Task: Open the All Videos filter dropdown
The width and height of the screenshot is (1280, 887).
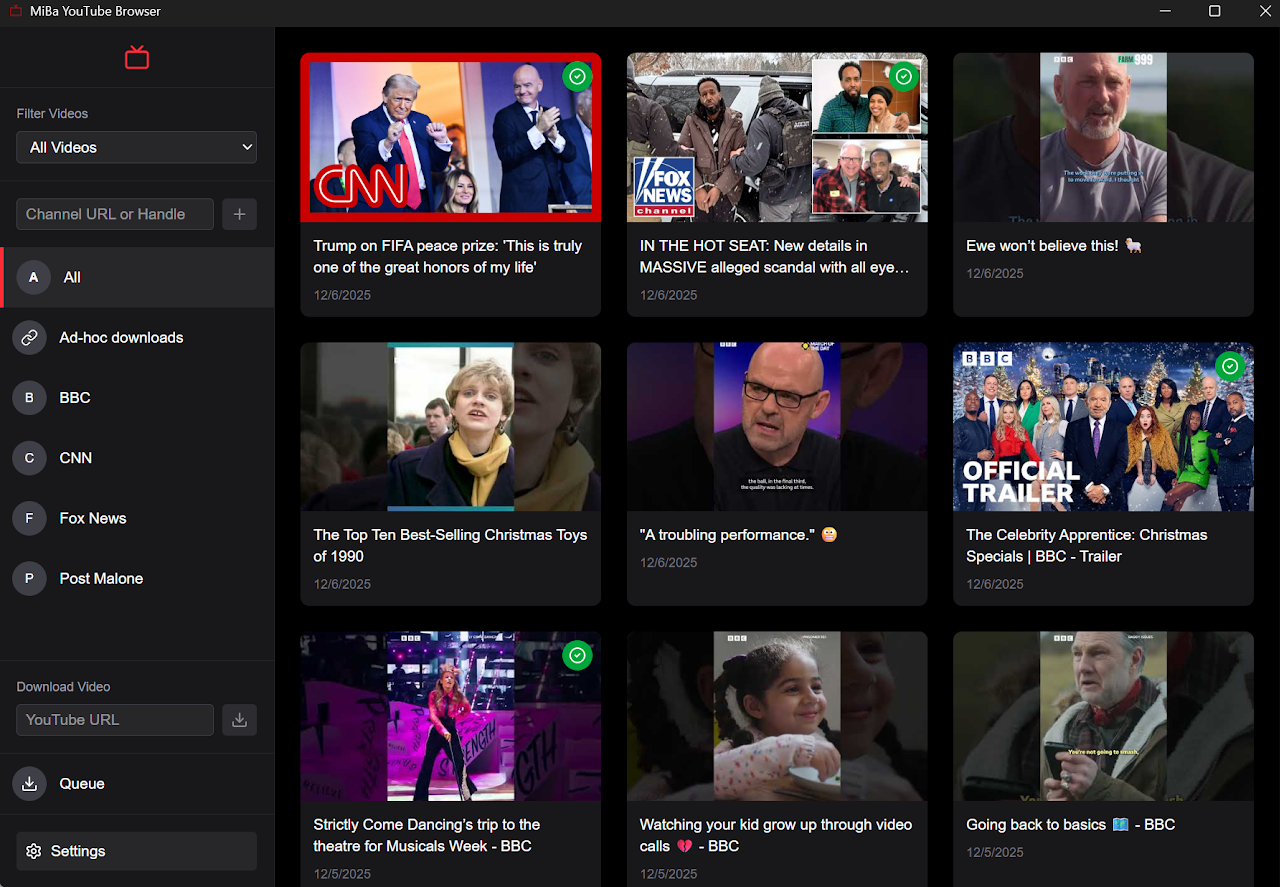Action: (x=136, y=146)
